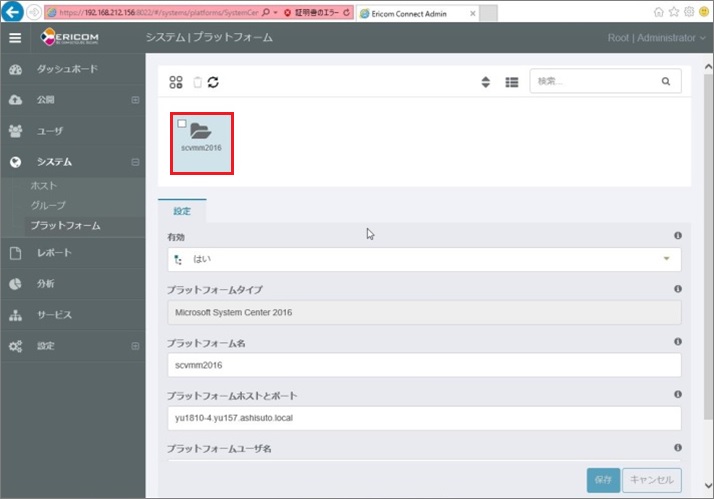
Task: Switch to list view icon
Action: [x=512, y=82]
